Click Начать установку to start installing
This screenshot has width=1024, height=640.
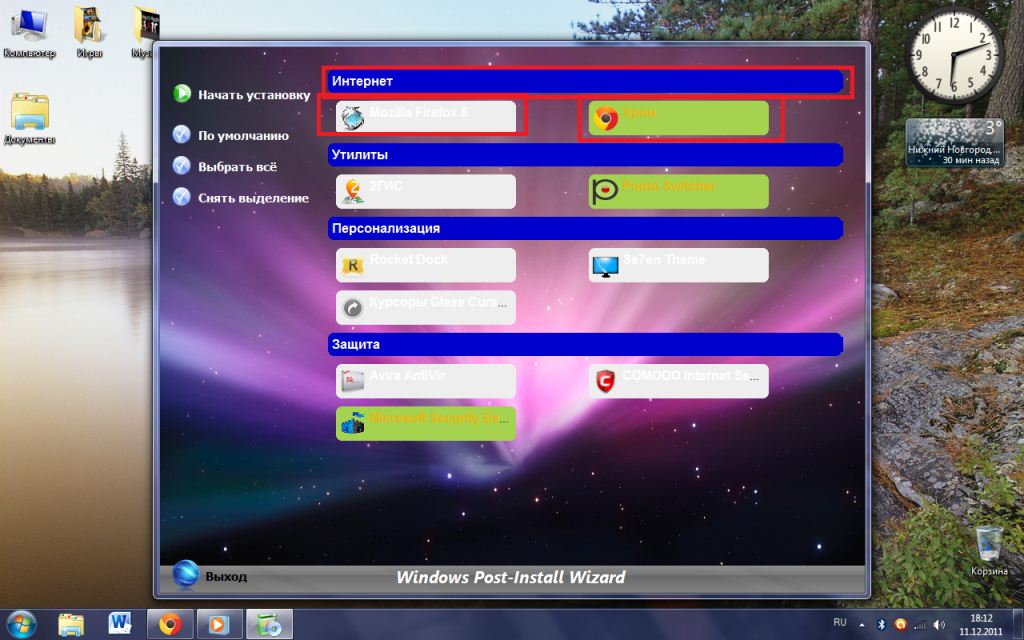[x=242, y=95]
